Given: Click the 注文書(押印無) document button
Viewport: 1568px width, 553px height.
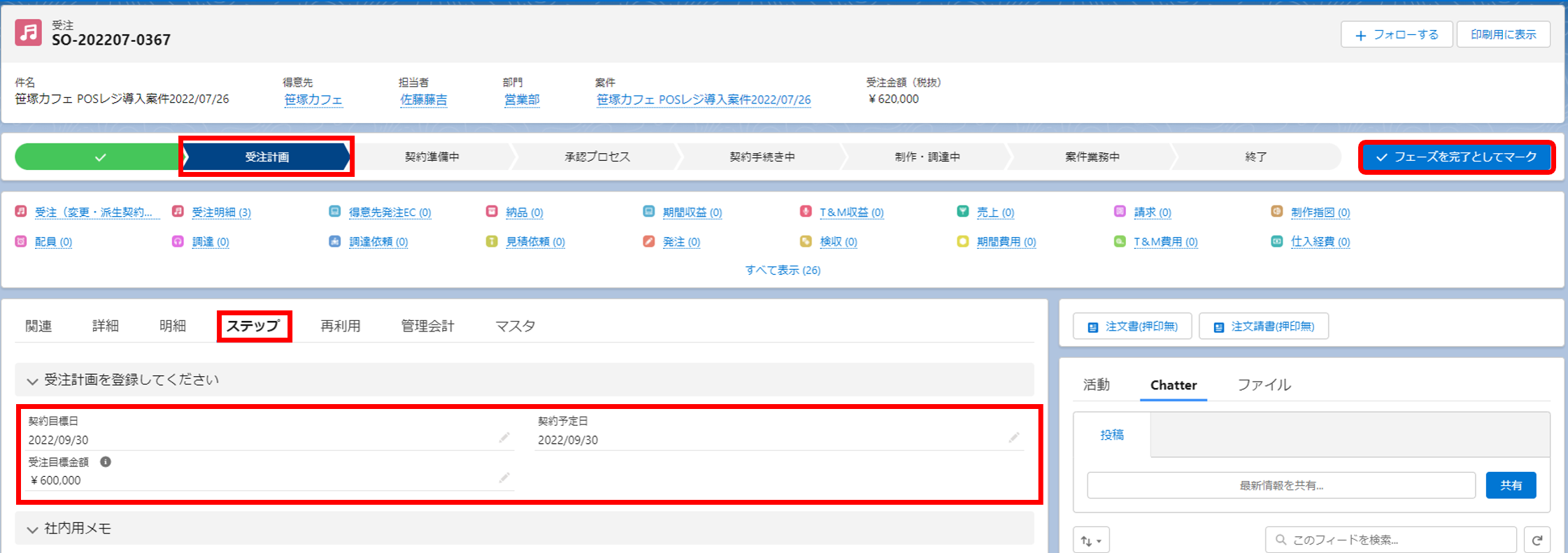Looking at the screenshot, I should 1132,326.
